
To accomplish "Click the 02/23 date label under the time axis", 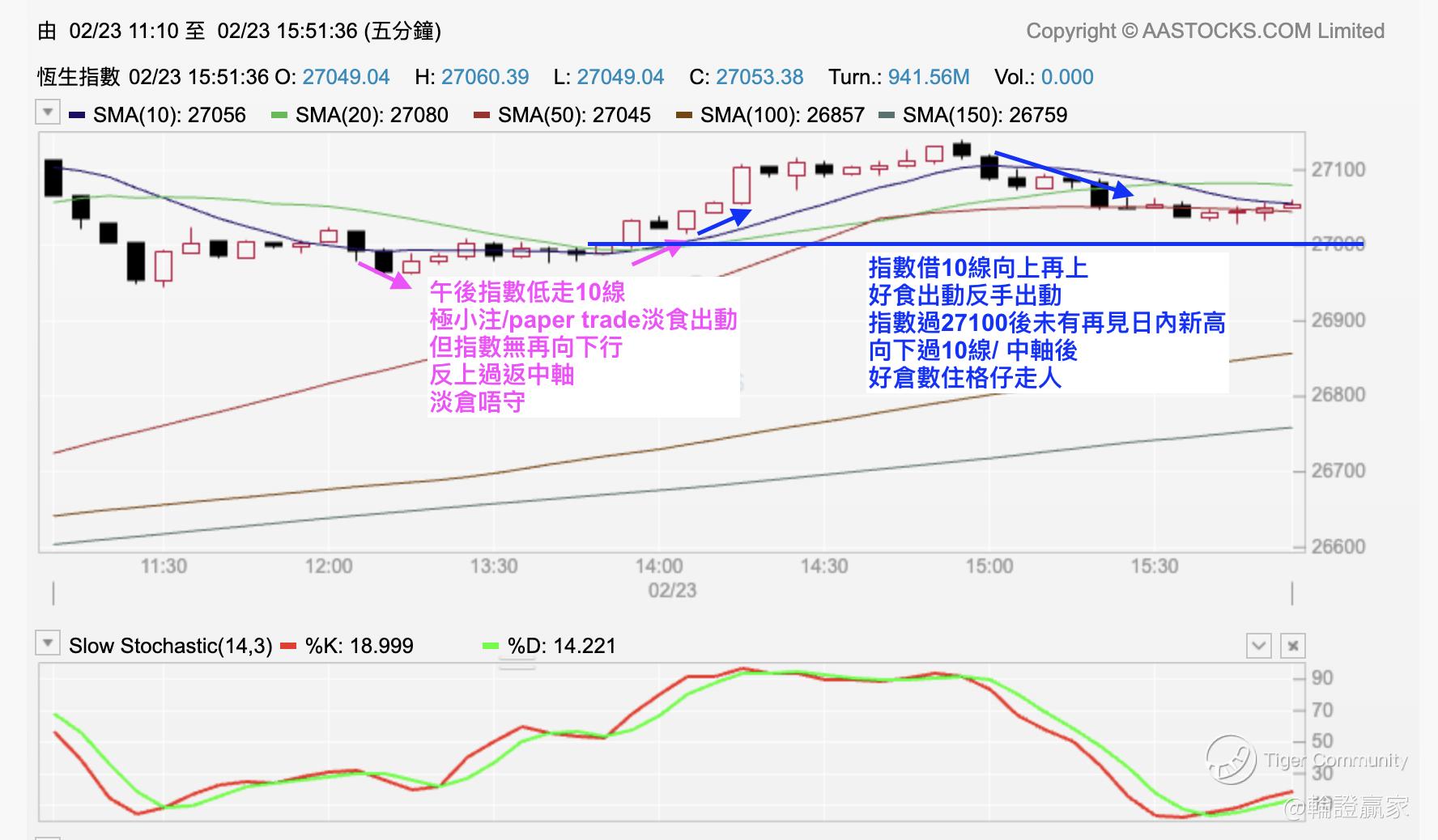I will (x=672, y=590).
